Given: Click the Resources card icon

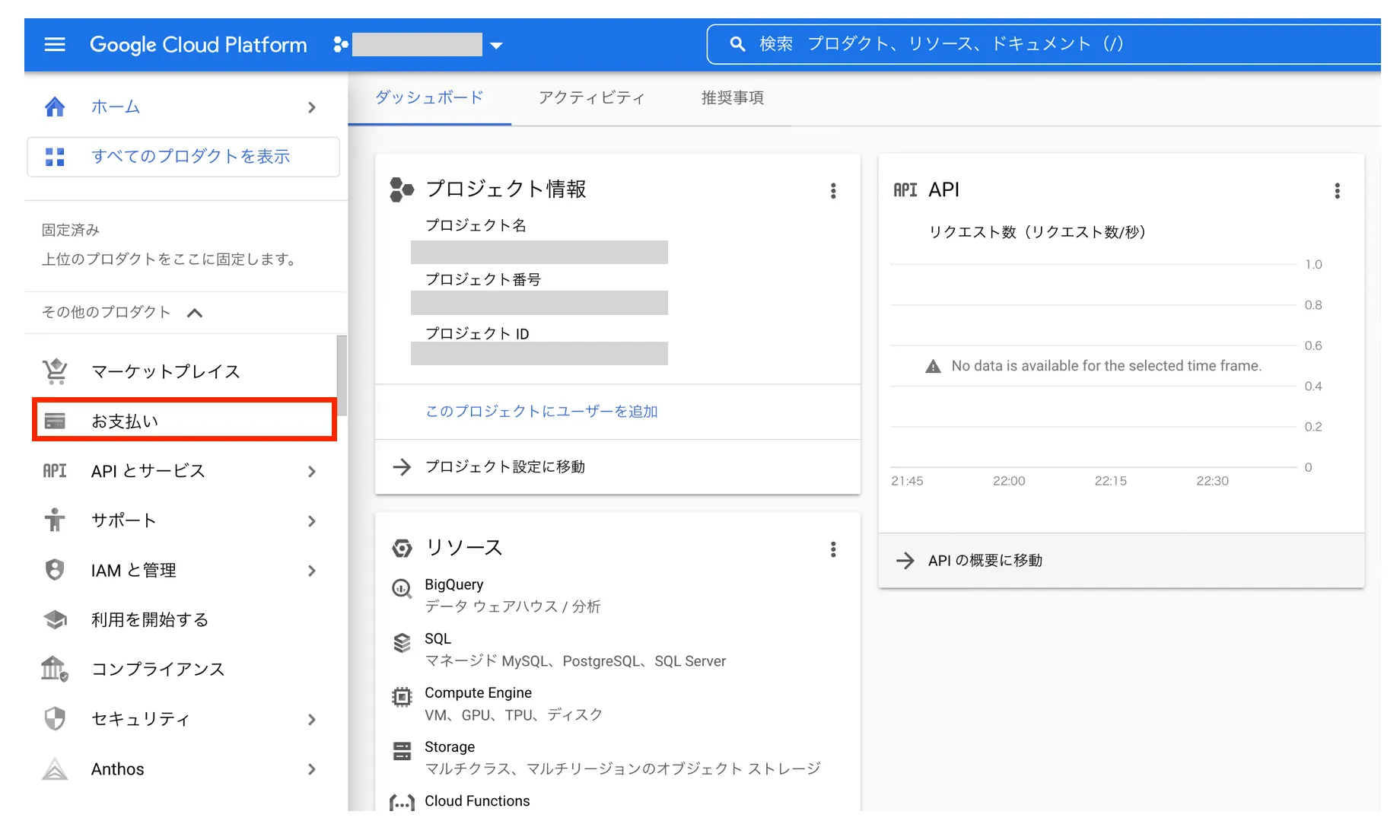Looking at the screenshot, I should coord(402,548).
